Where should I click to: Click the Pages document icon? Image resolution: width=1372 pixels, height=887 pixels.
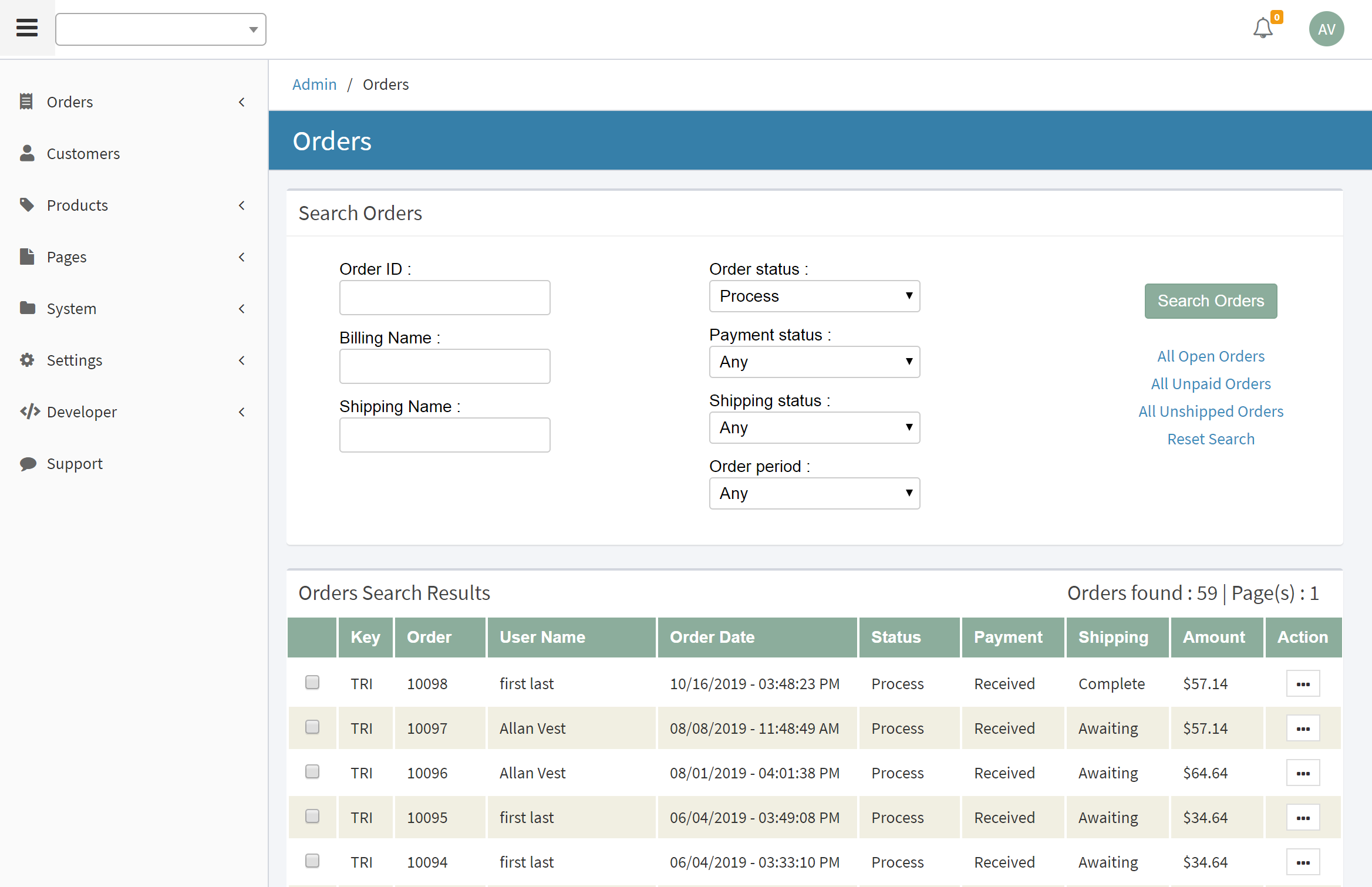tap(27, 257)
